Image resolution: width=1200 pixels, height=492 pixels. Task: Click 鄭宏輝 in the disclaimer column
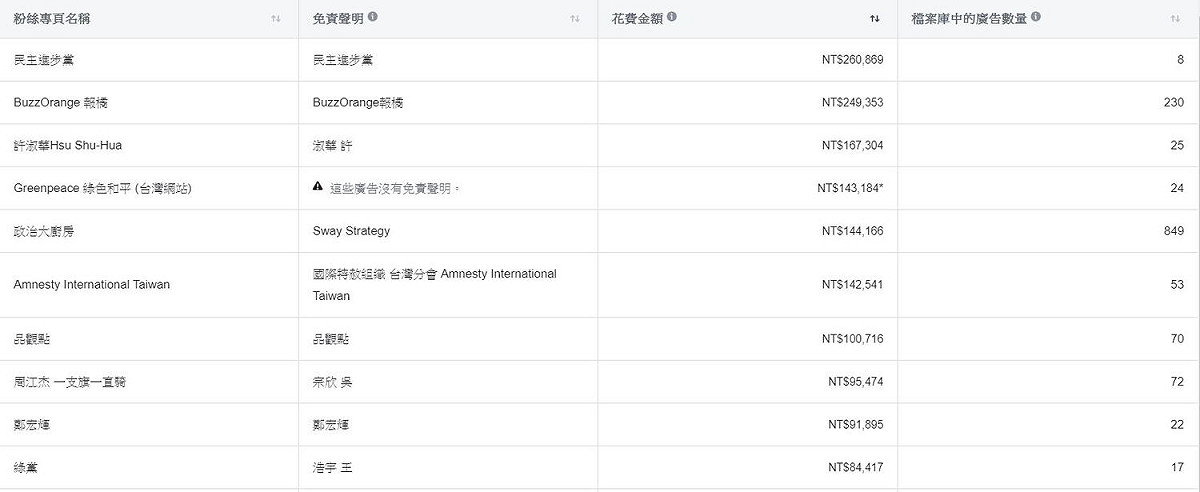pyautogui.click(x=331, y=425)
